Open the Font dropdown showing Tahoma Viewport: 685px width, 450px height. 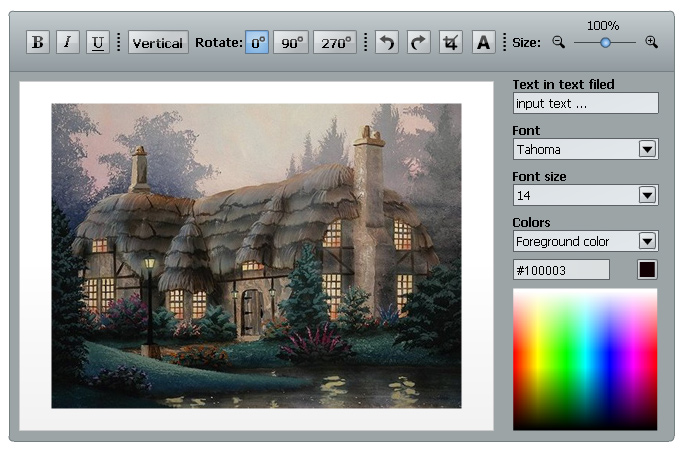(x=585, y=149)
